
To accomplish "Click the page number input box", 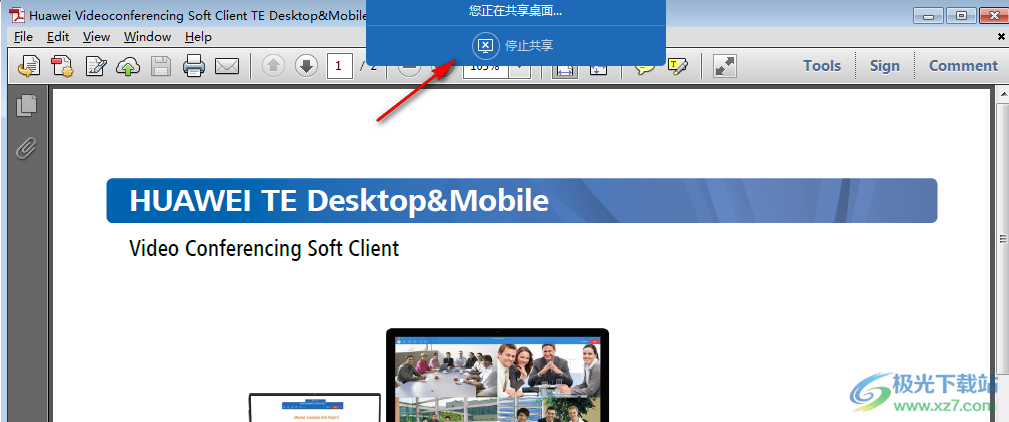I will tap(339, 66).
